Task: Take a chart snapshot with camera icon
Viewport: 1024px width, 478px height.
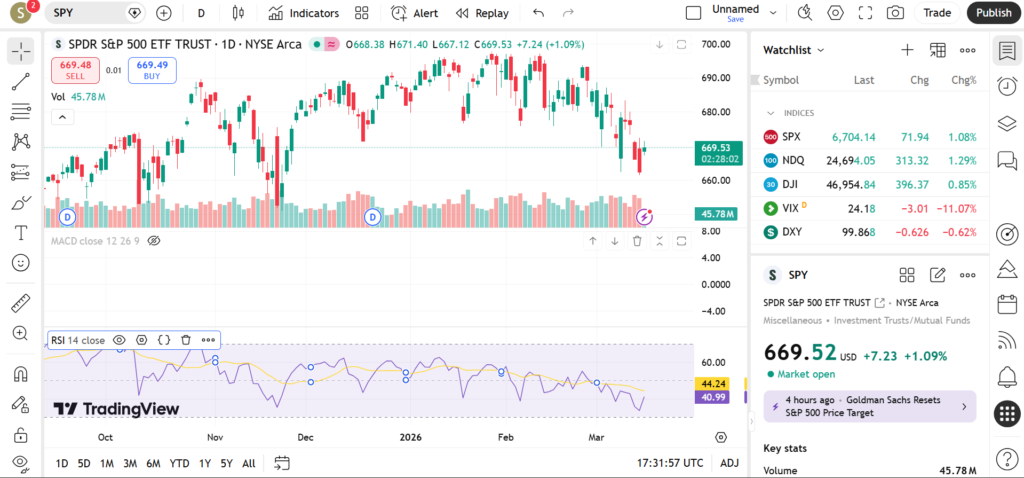Action: pyautogui.click(x=895, y=13)
